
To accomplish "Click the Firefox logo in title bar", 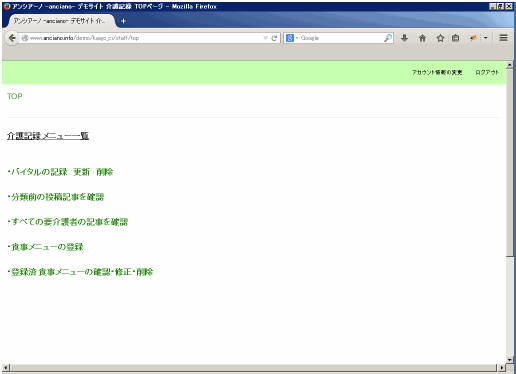I will 7,6.
